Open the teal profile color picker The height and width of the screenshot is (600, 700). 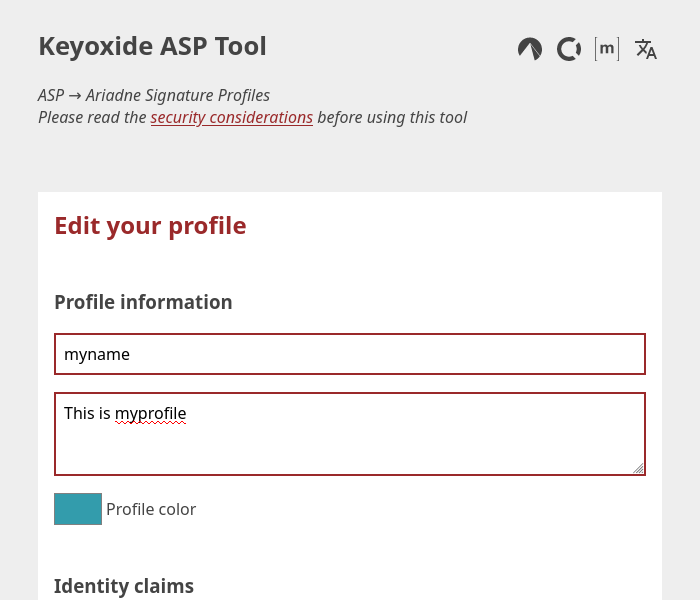[78, 509]
